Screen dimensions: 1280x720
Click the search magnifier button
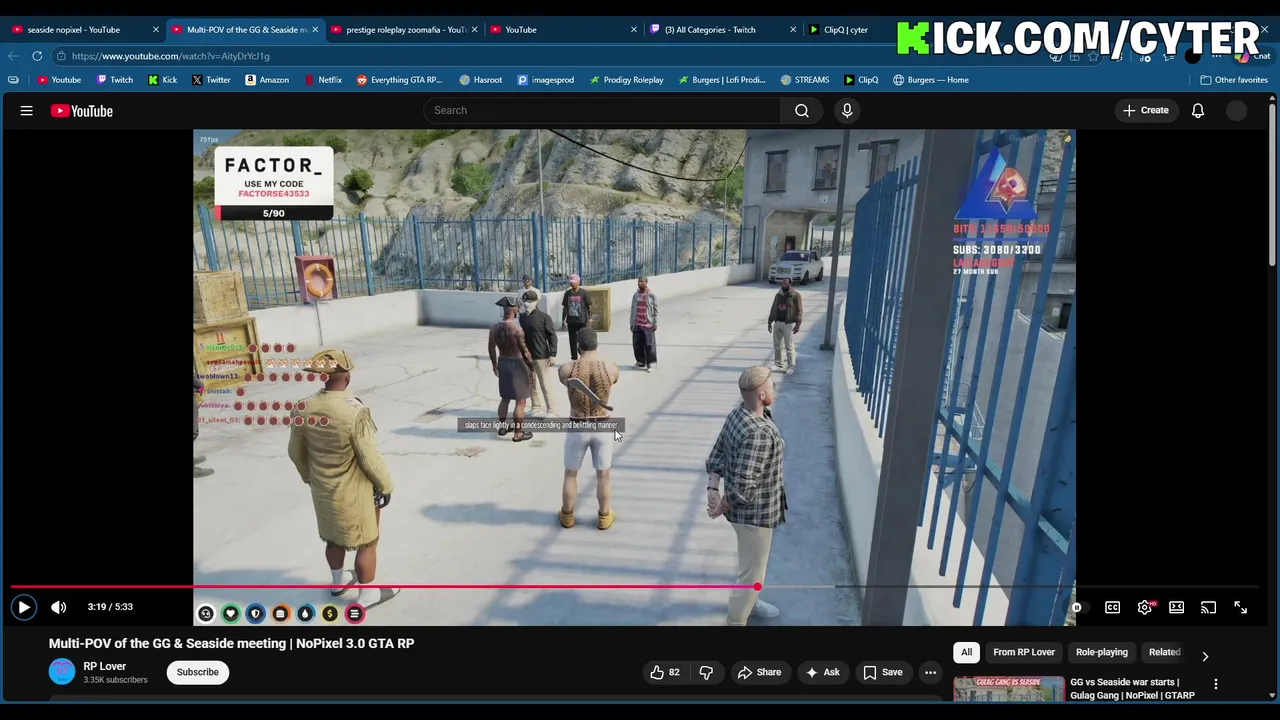(802, 110)
